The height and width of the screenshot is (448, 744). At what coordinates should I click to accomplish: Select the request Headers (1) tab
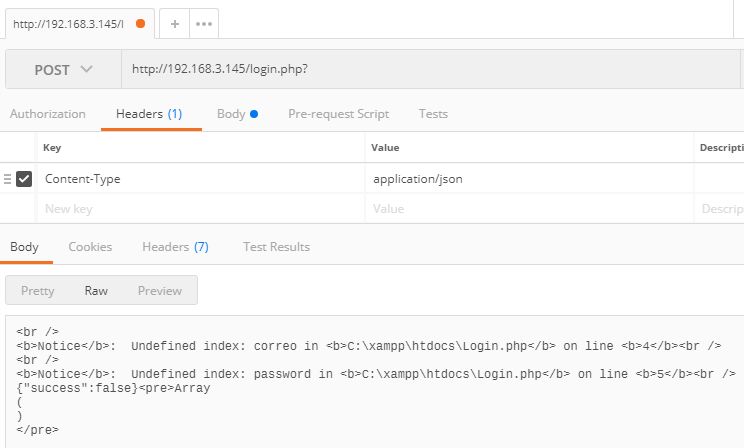click(x=149, y=114)
